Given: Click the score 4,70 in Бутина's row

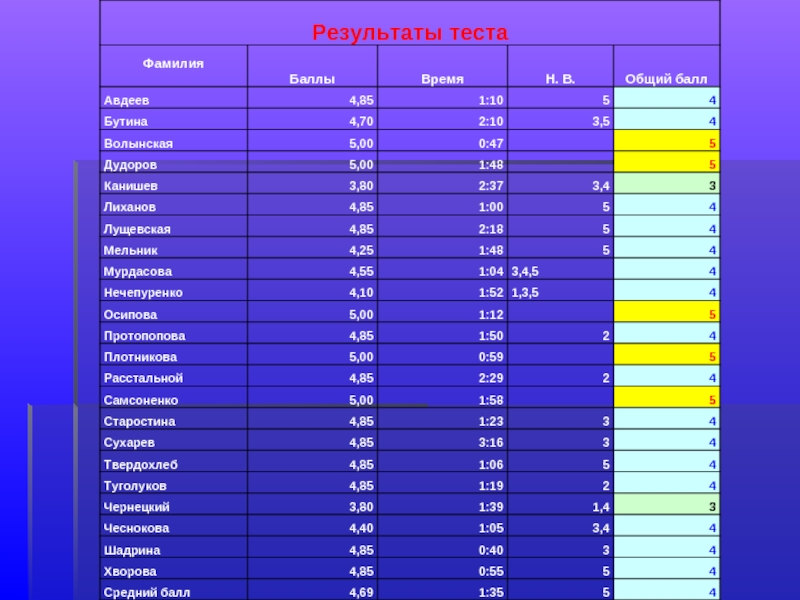Looking at the screenshot, I should [x=361, y=121].
